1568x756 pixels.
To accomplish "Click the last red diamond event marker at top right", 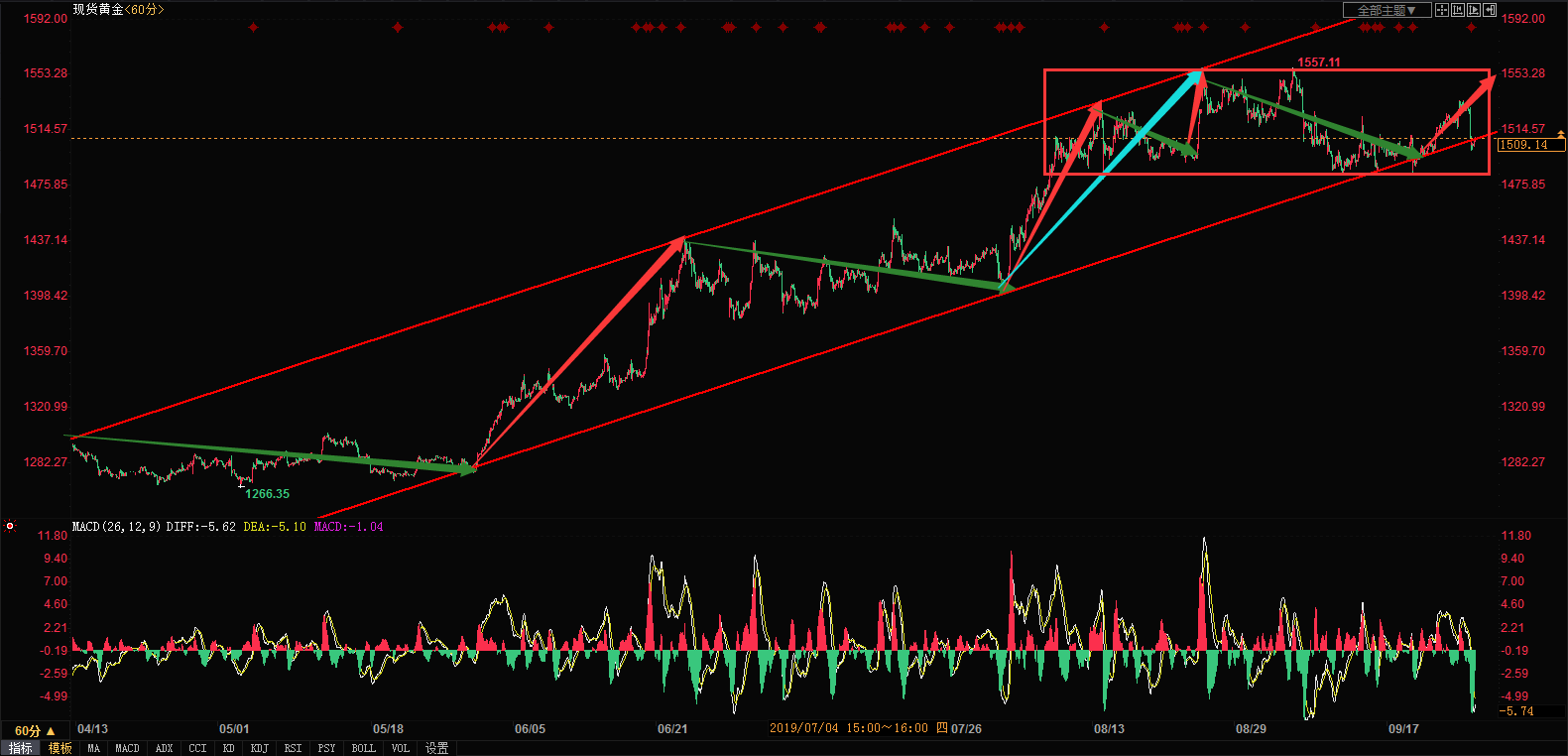I will pos(1472,28).
